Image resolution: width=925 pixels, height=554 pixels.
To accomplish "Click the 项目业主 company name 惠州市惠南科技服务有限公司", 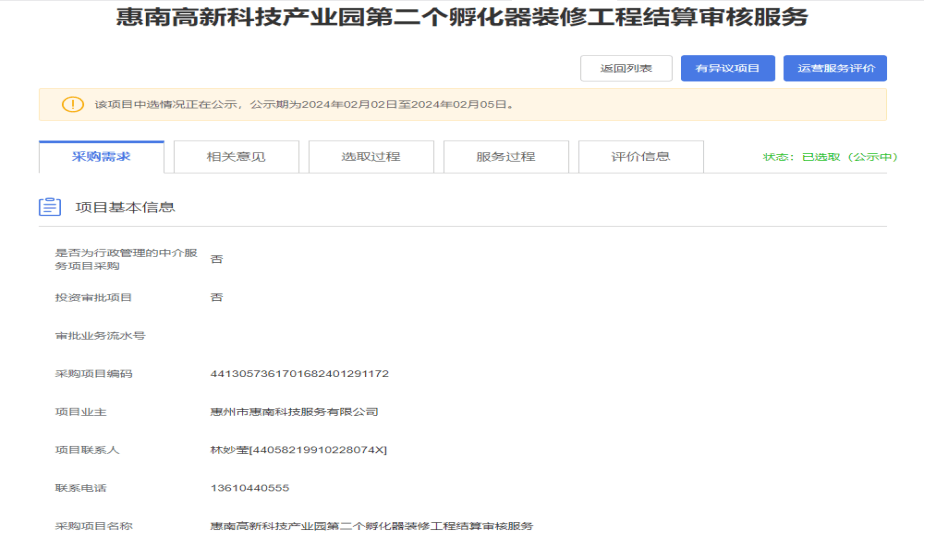I will (x=294, y=412).
